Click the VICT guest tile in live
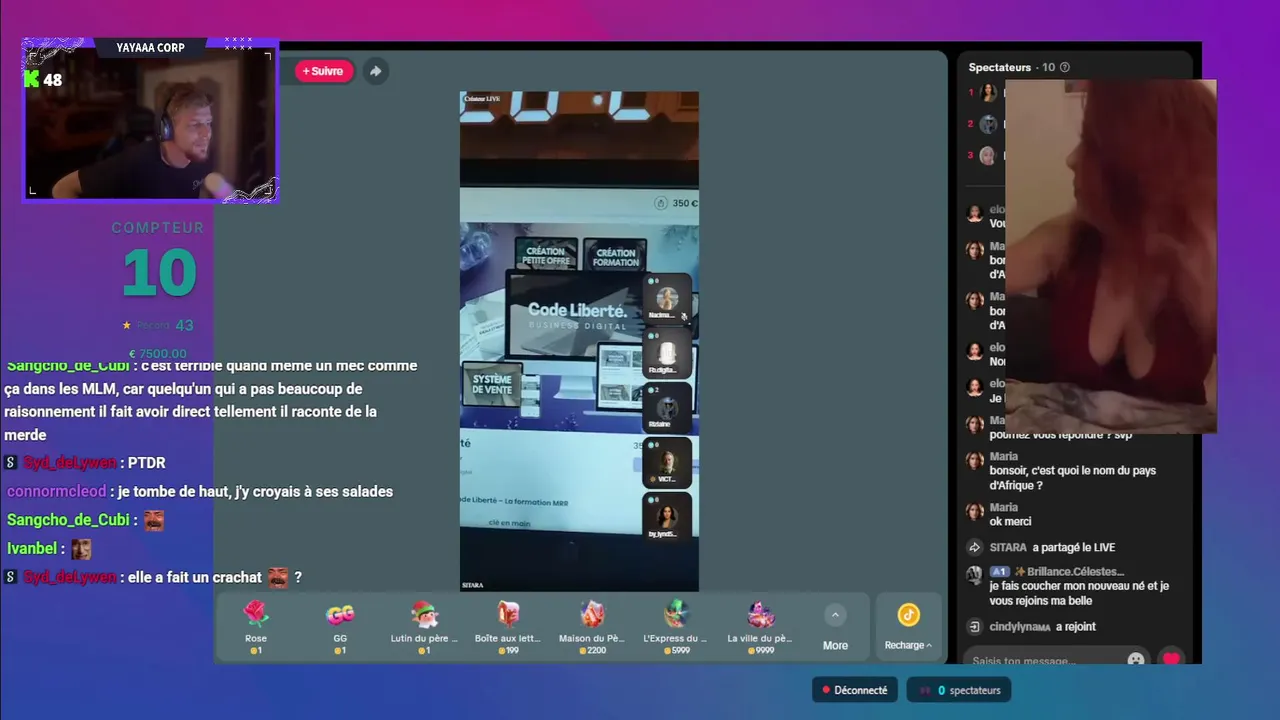The width and height of the screenshot is (1280, 720). pos(666,462)
